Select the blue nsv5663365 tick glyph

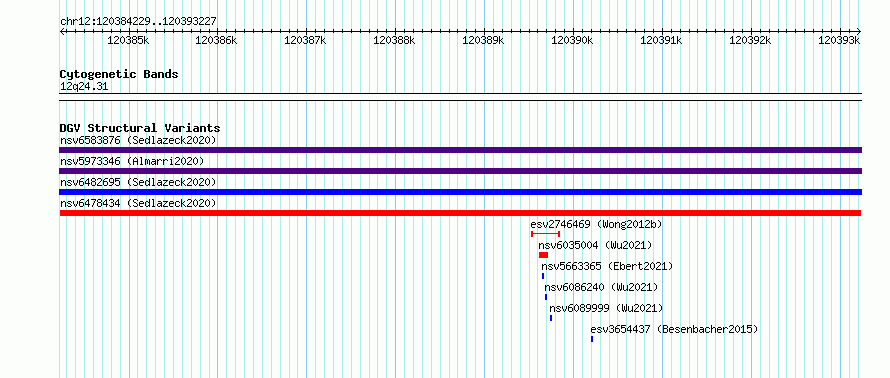(543, 276)
